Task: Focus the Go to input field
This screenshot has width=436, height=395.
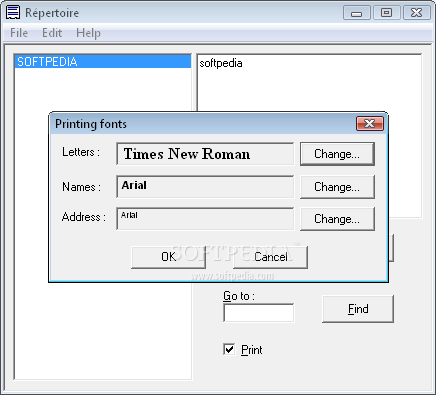Action: [x=259, y=313]
